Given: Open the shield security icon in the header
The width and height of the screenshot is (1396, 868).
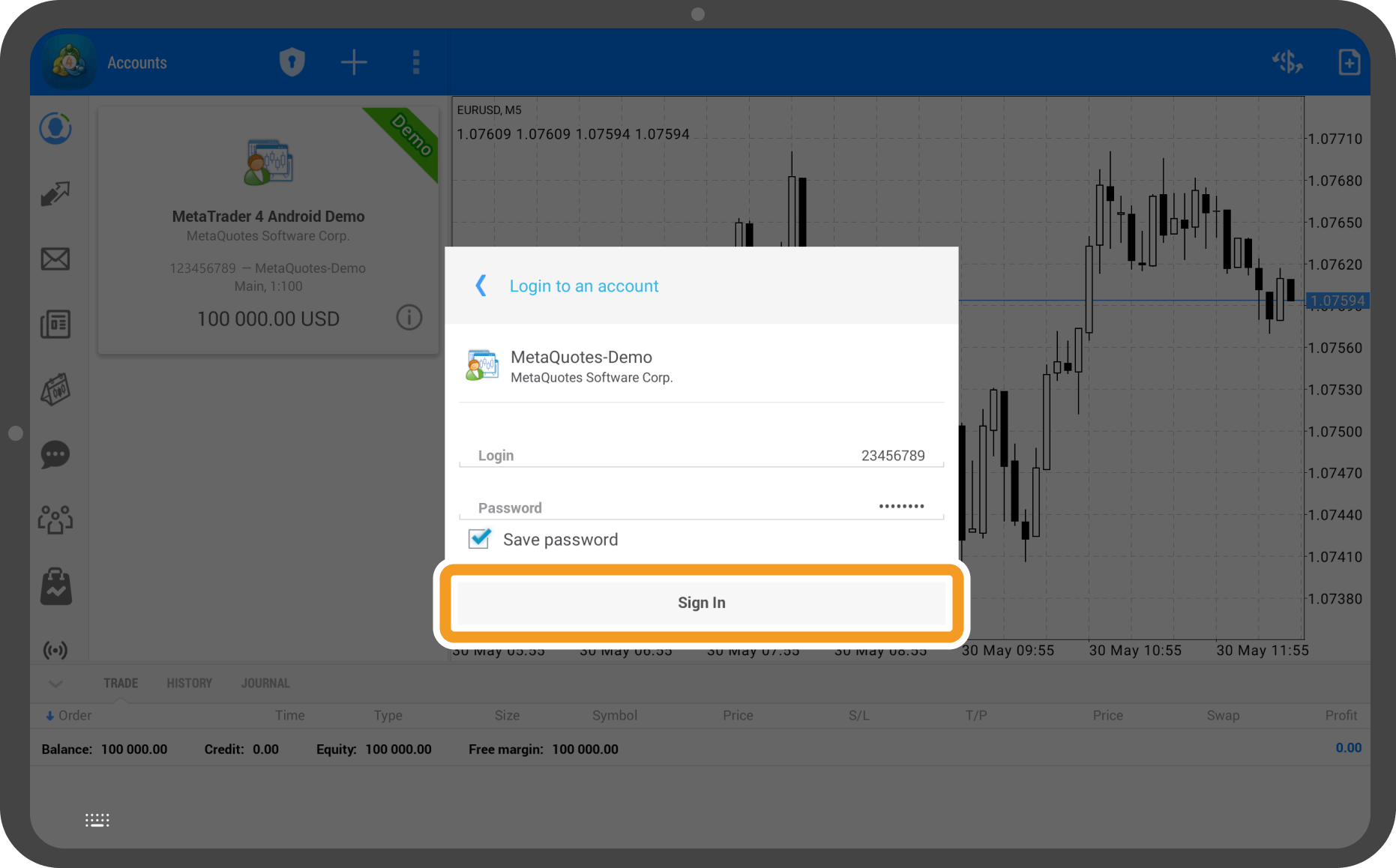Looking at the screenshot, I should (x=292, y=62).
